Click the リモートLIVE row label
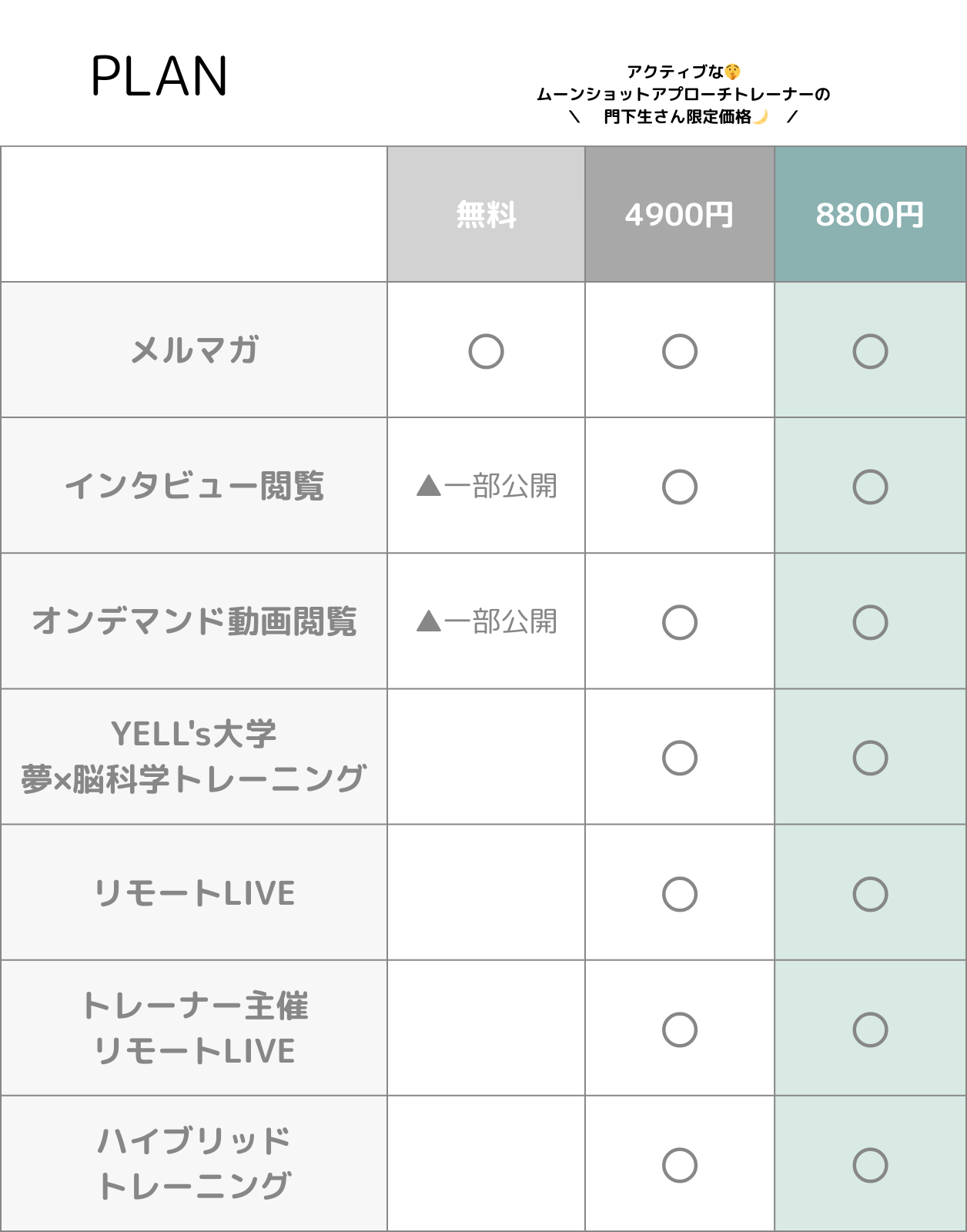Image resolution: width=967 pixels, height=1232 pixels. coord(194,894)
